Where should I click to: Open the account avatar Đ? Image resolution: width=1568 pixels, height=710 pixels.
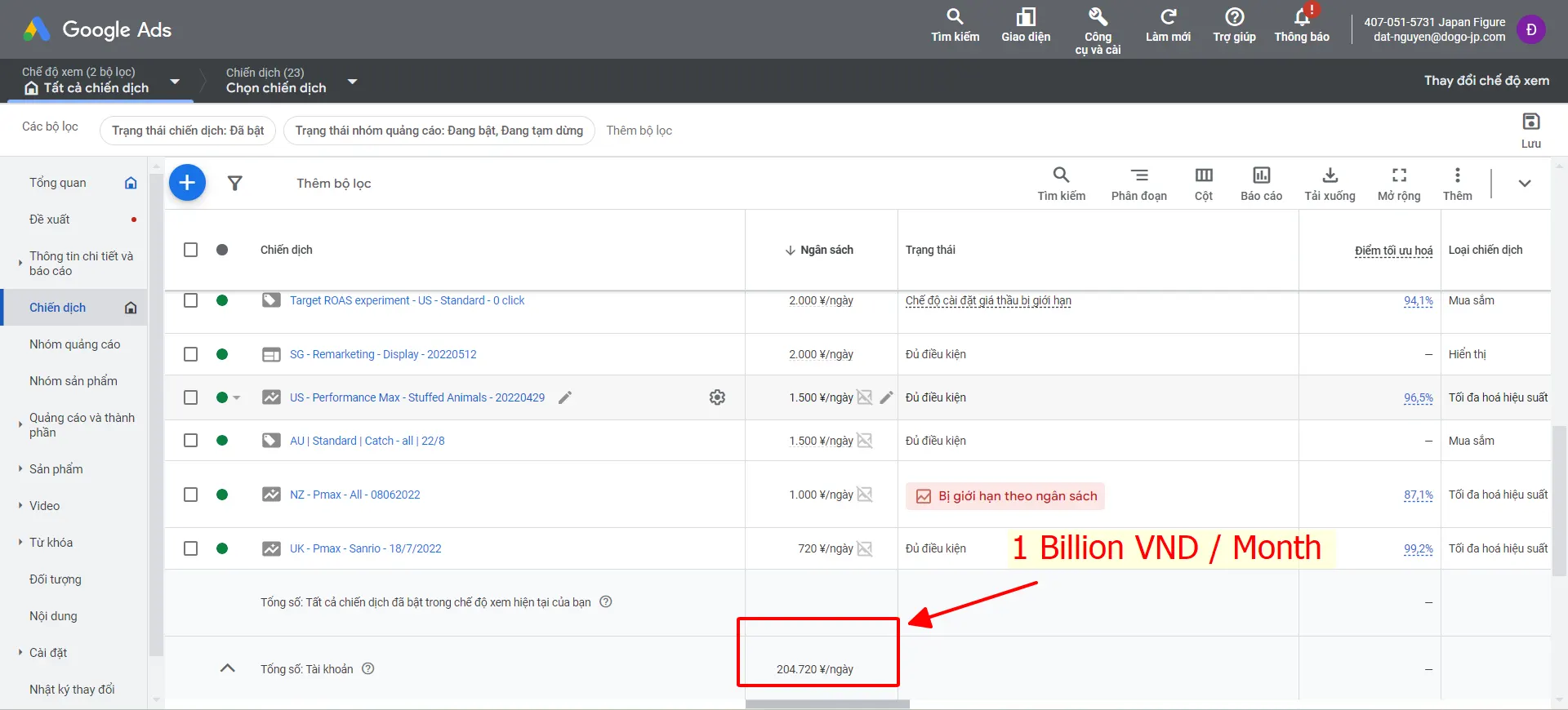[1530, 29]
